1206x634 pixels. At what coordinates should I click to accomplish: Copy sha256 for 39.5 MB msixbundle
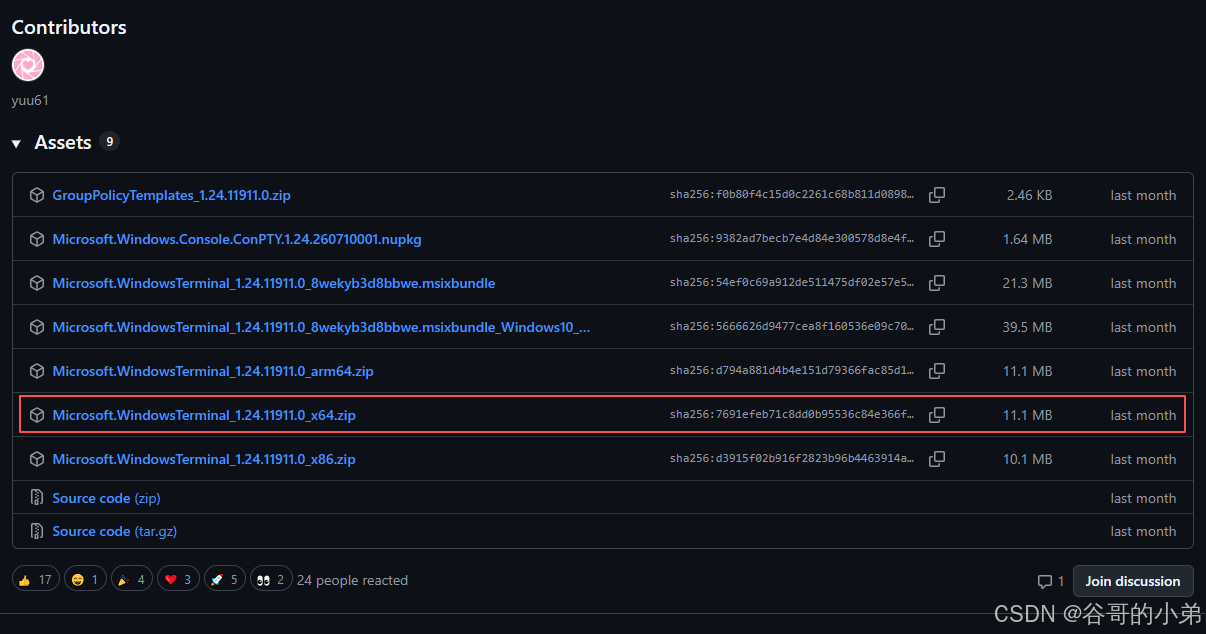(937, 327)
